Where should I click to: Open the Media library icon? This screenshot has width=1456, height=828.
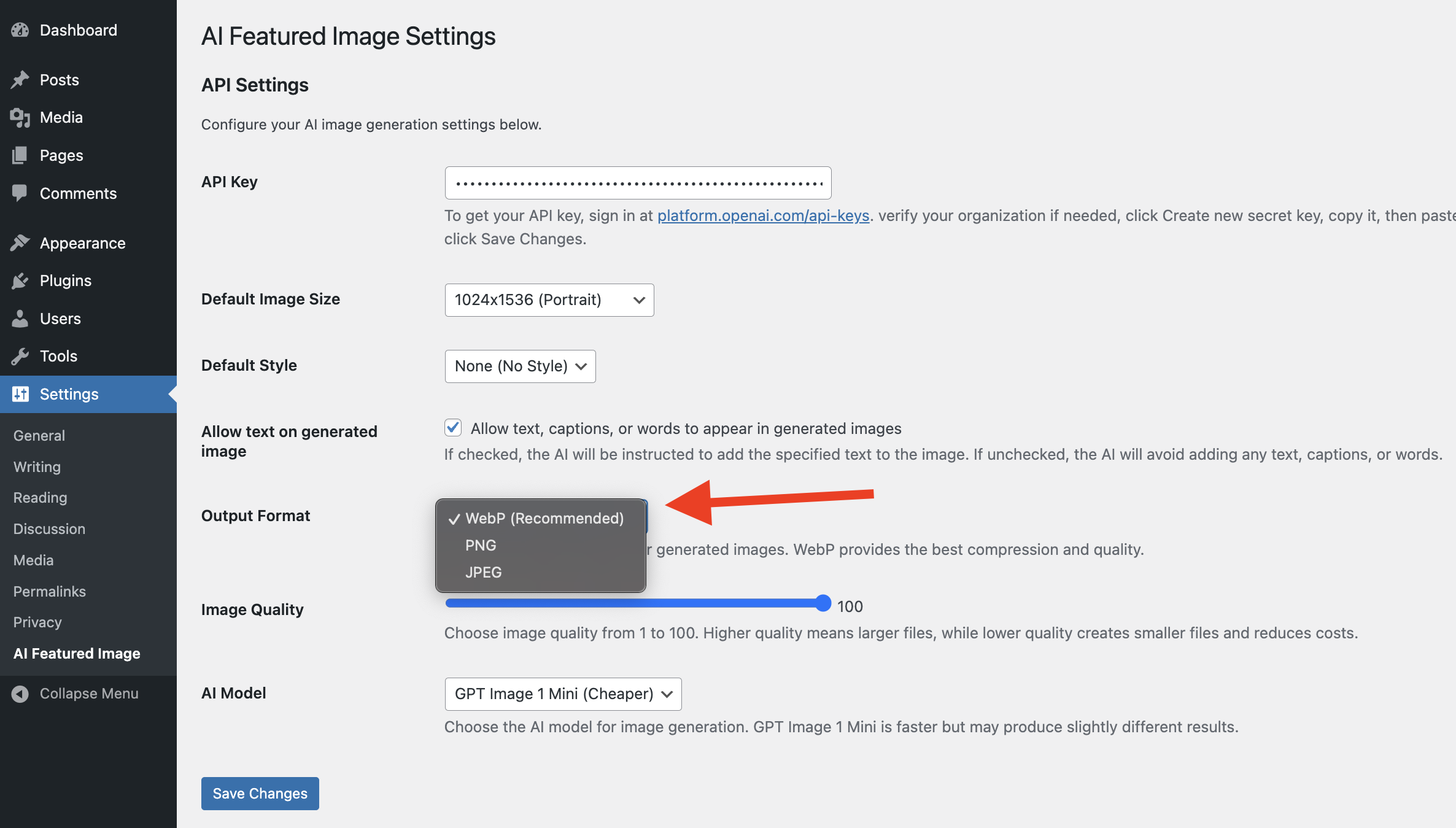point(20,117)
